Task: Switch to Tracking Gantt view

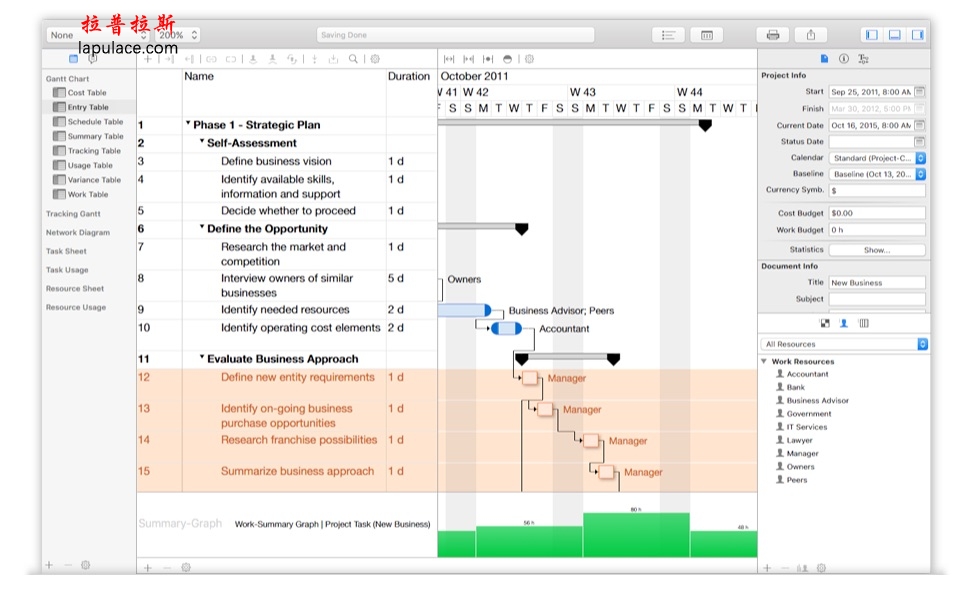Action: (73, 213)
